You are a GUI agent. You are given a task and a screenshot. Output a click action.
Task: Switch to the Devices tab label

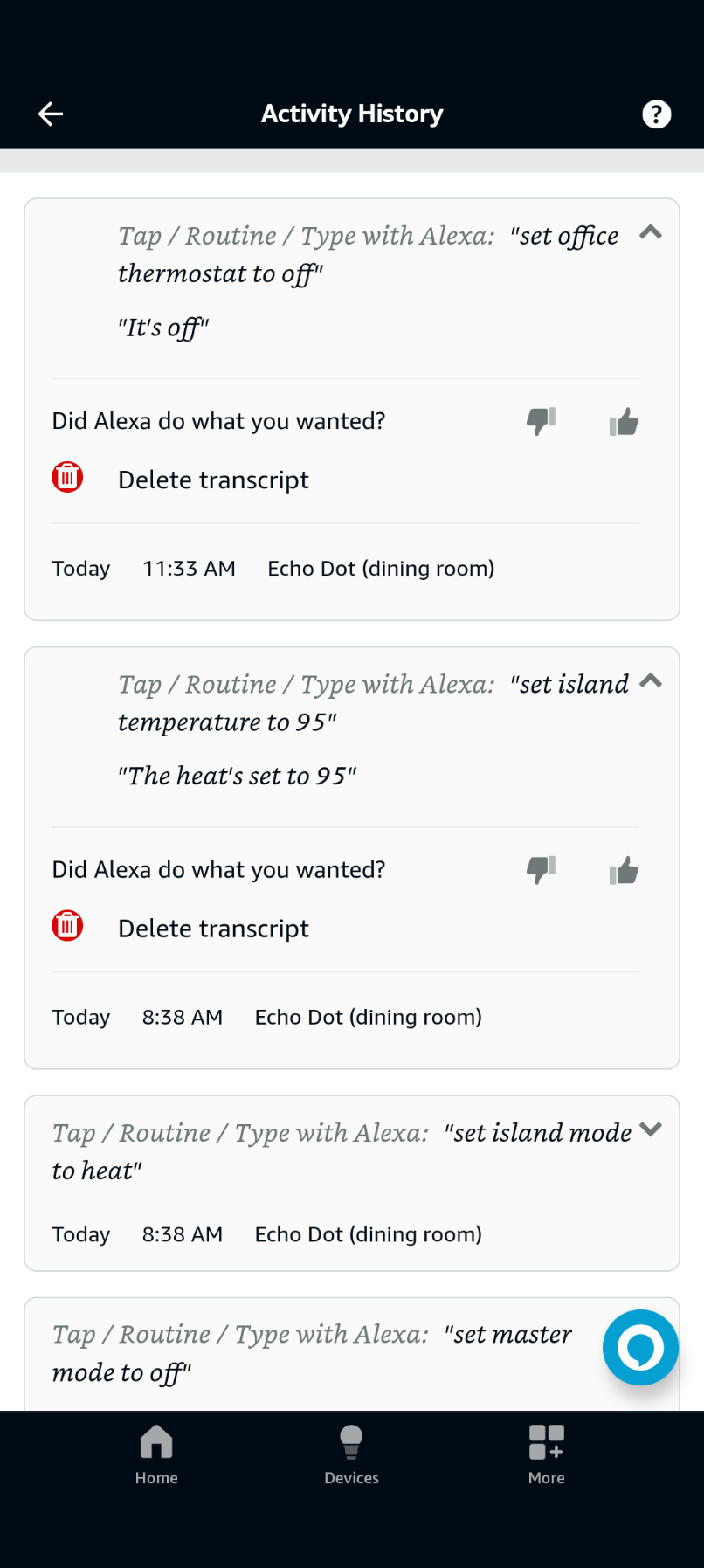pyautogui.click(x=351, y=1478)
